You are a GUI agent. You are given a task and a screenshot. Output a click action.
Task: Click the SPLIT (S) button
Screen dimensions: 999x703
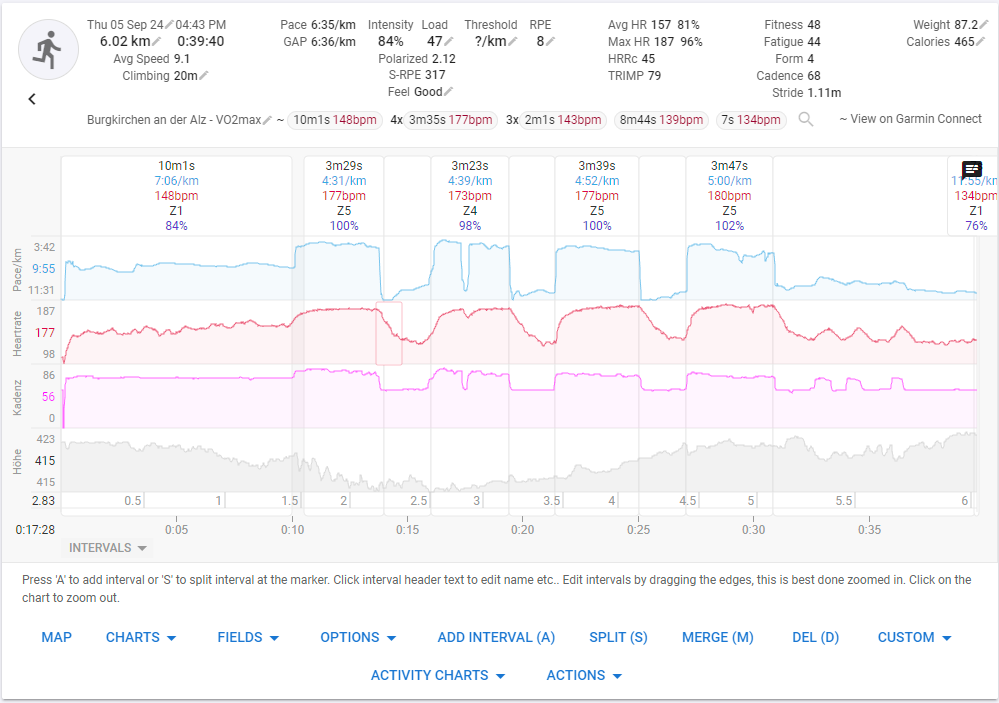click(x=618, y=637)
